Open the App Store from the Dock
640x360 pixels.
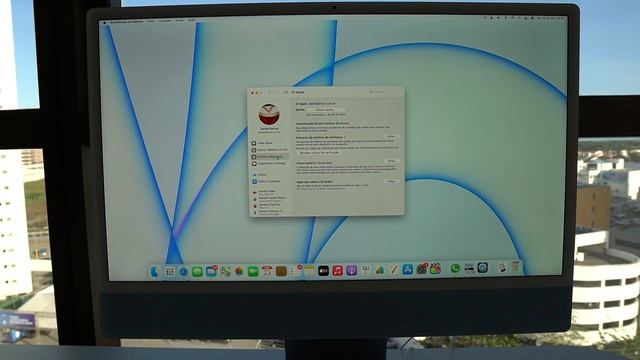tap(407, 269)
